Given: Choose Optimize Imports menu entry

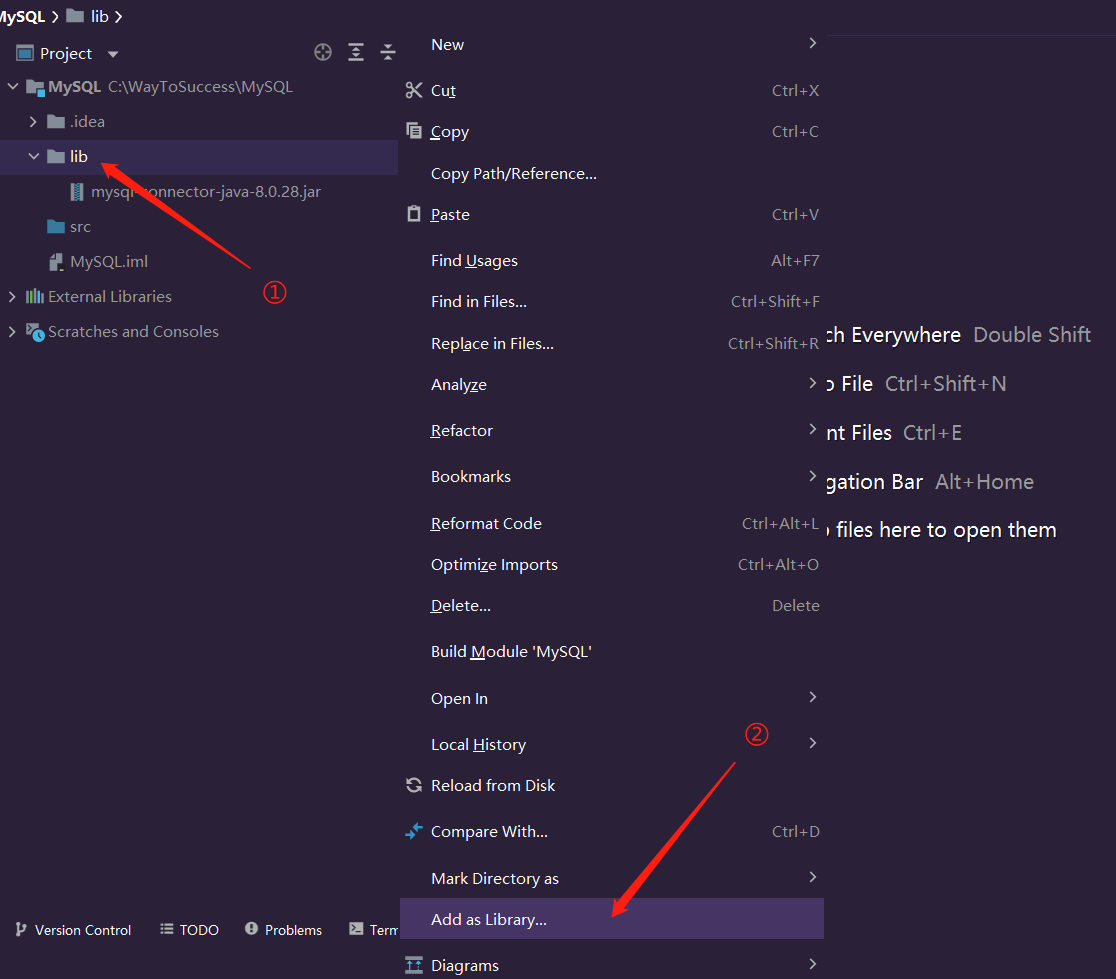Looking at the screenshot, I should [611, 564].
